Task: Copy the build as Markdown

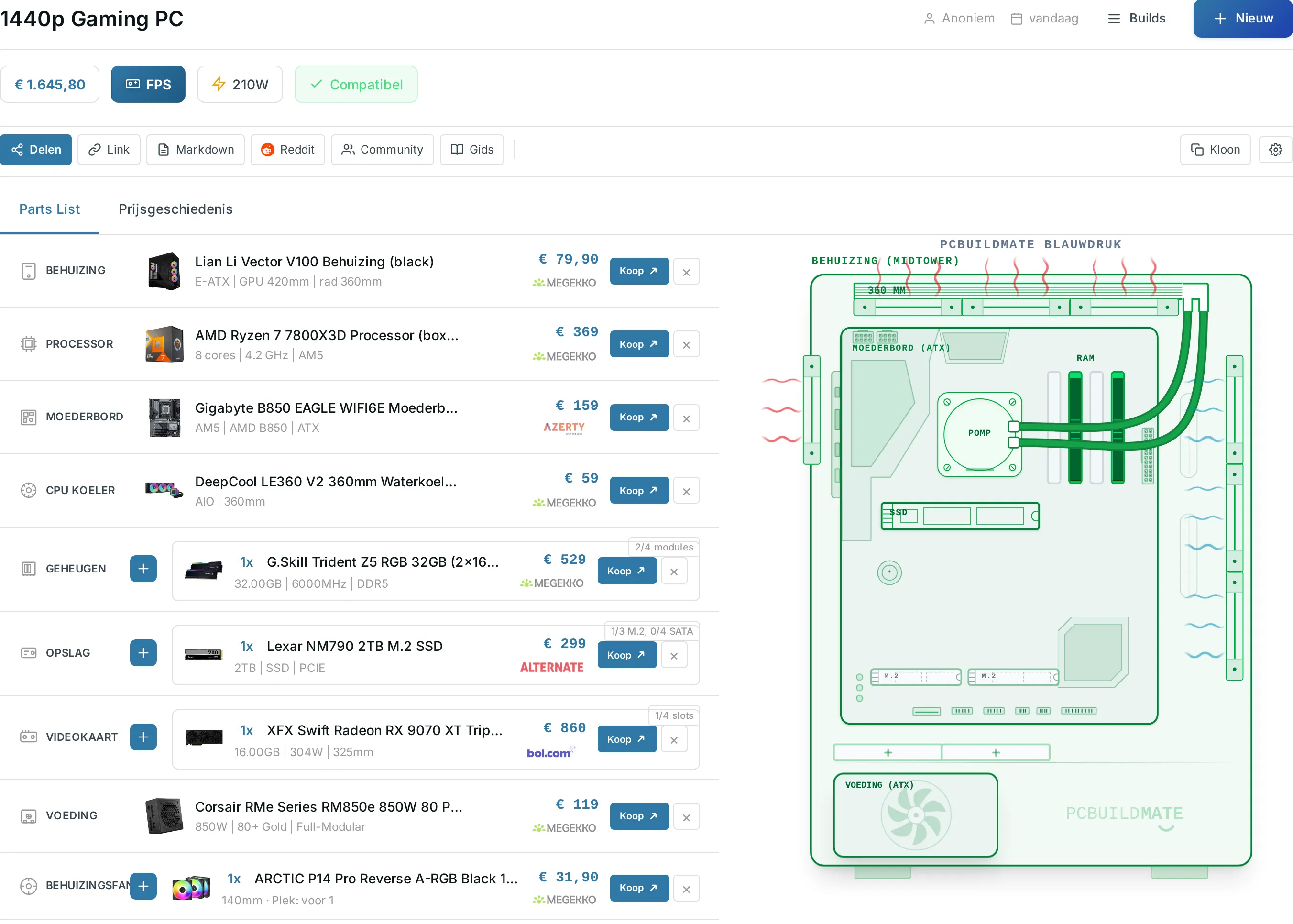Action: point(195,150)
